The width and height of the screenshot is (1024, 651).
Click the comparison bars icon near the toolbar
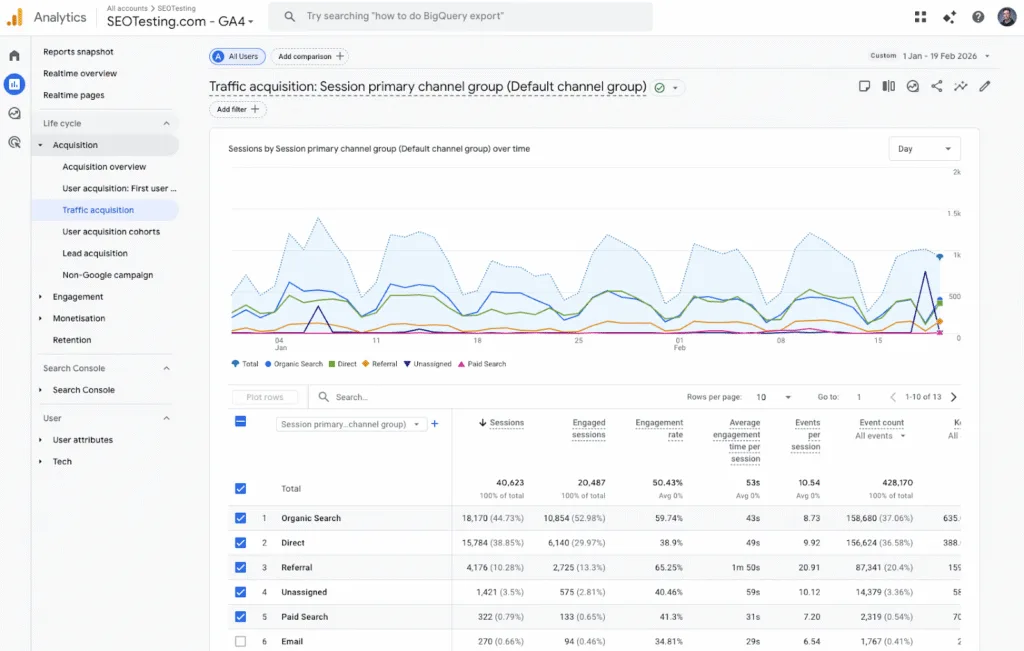(888, 86)
